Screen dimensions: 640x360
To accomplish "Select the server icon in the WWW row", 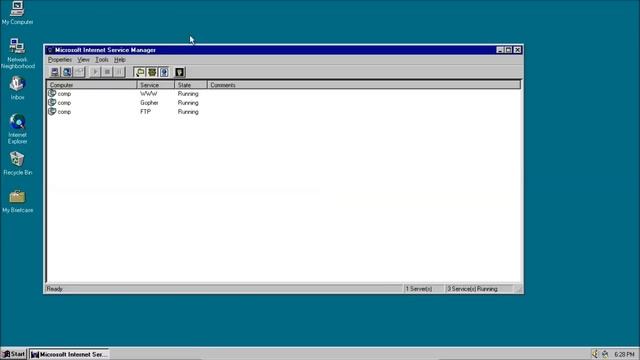I will (x=52, y=93).
